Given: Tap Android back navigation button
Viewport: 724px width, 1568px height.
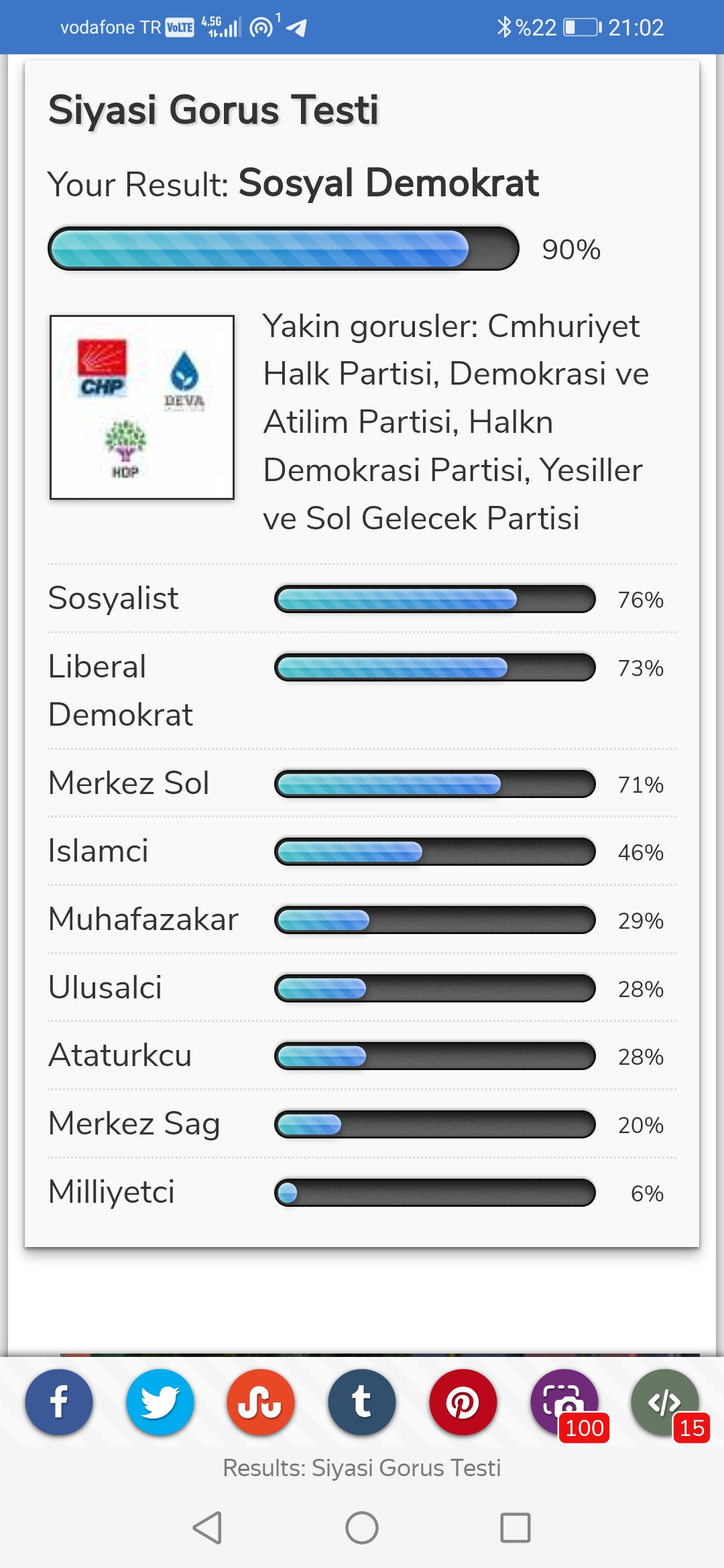Looking at the screenshot, I should pos(207,1528).
